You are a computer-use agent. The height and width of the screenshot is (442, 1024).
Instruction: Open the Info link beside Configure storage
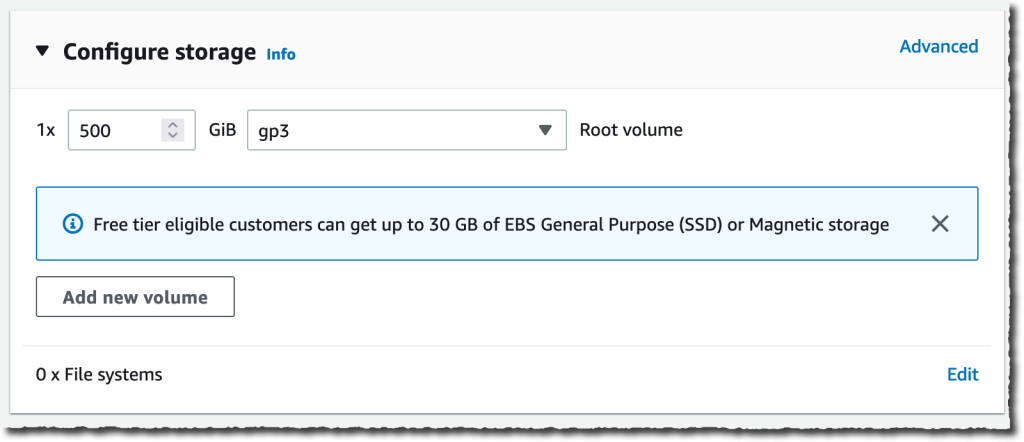pos(281,54)
